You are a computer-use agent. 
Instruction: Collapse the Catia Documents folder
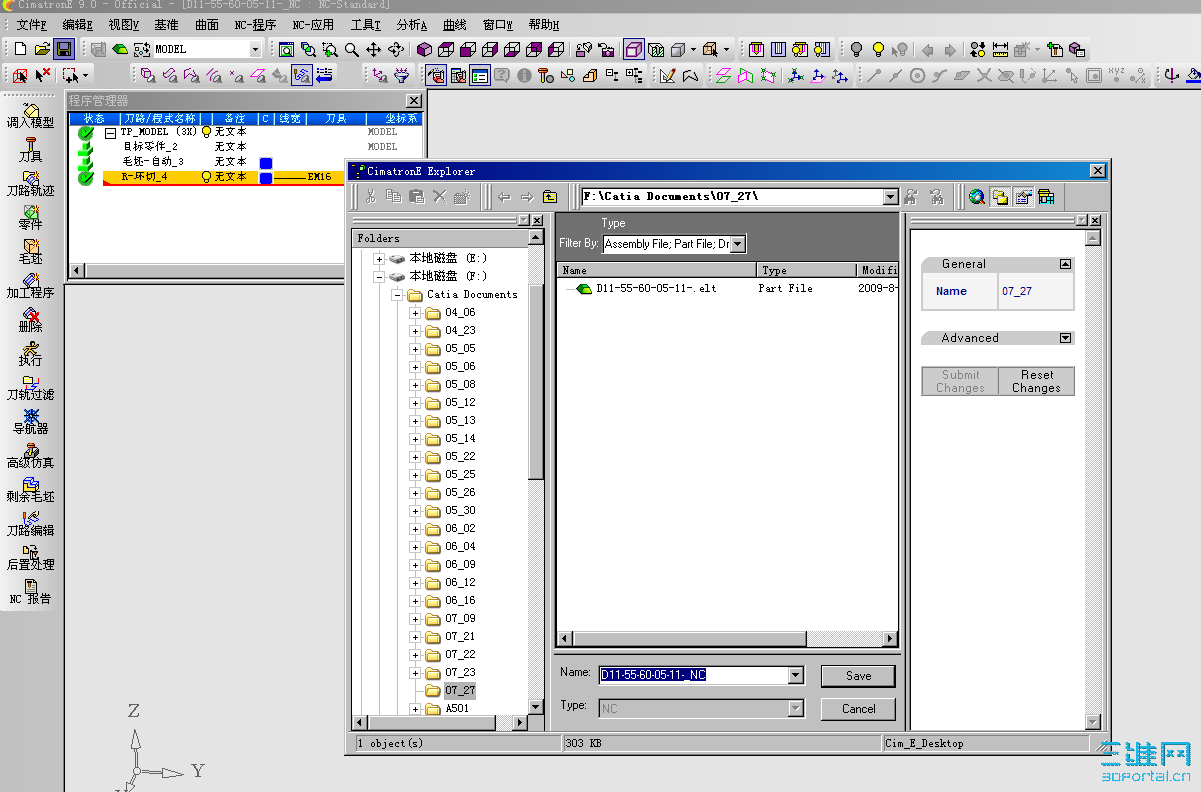click(x=397, y=295)
